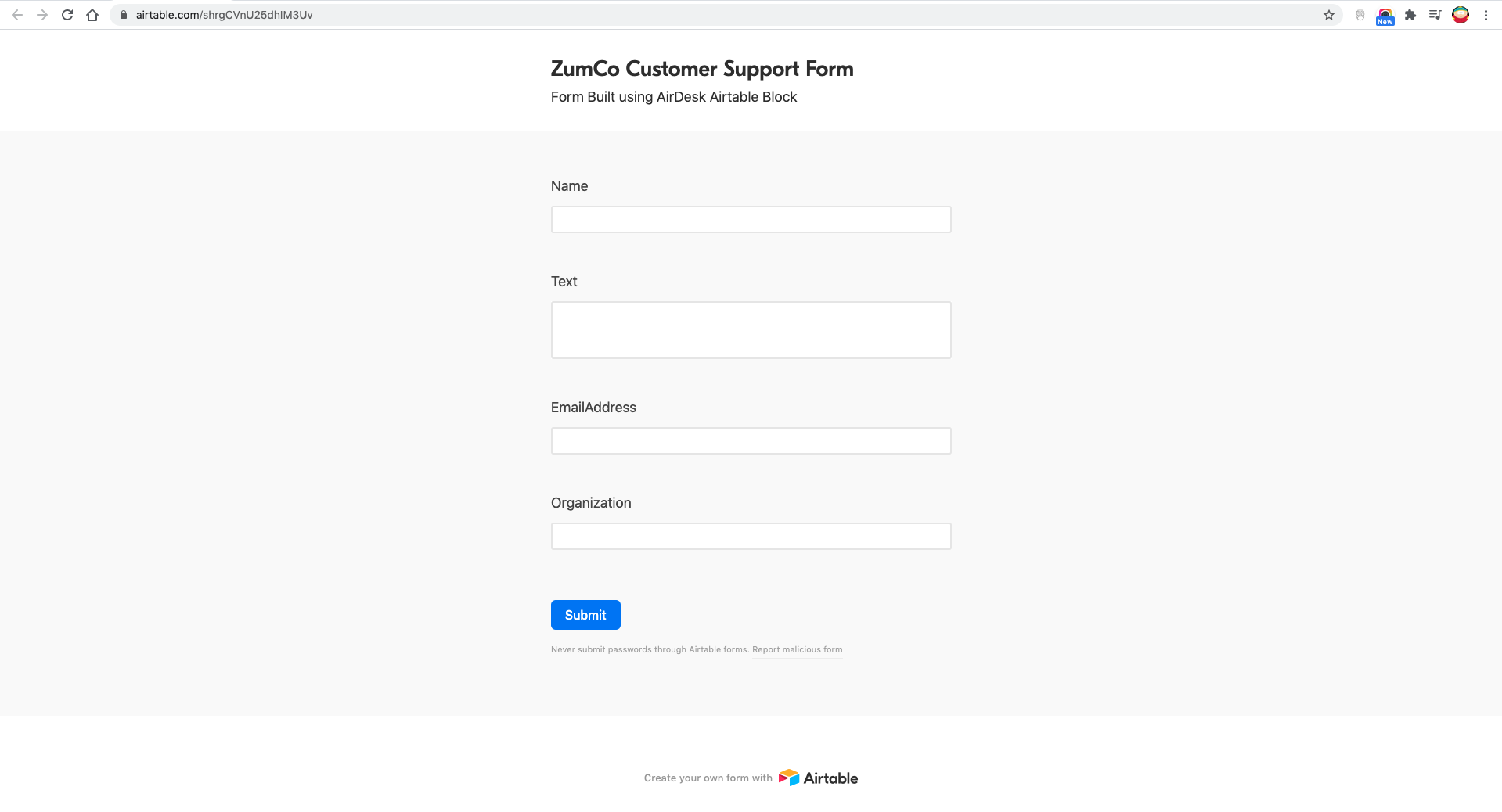Click the Organization input field
Image resolution: width=1502 pixels, height=812 pixels.
(x=751, y=537)
